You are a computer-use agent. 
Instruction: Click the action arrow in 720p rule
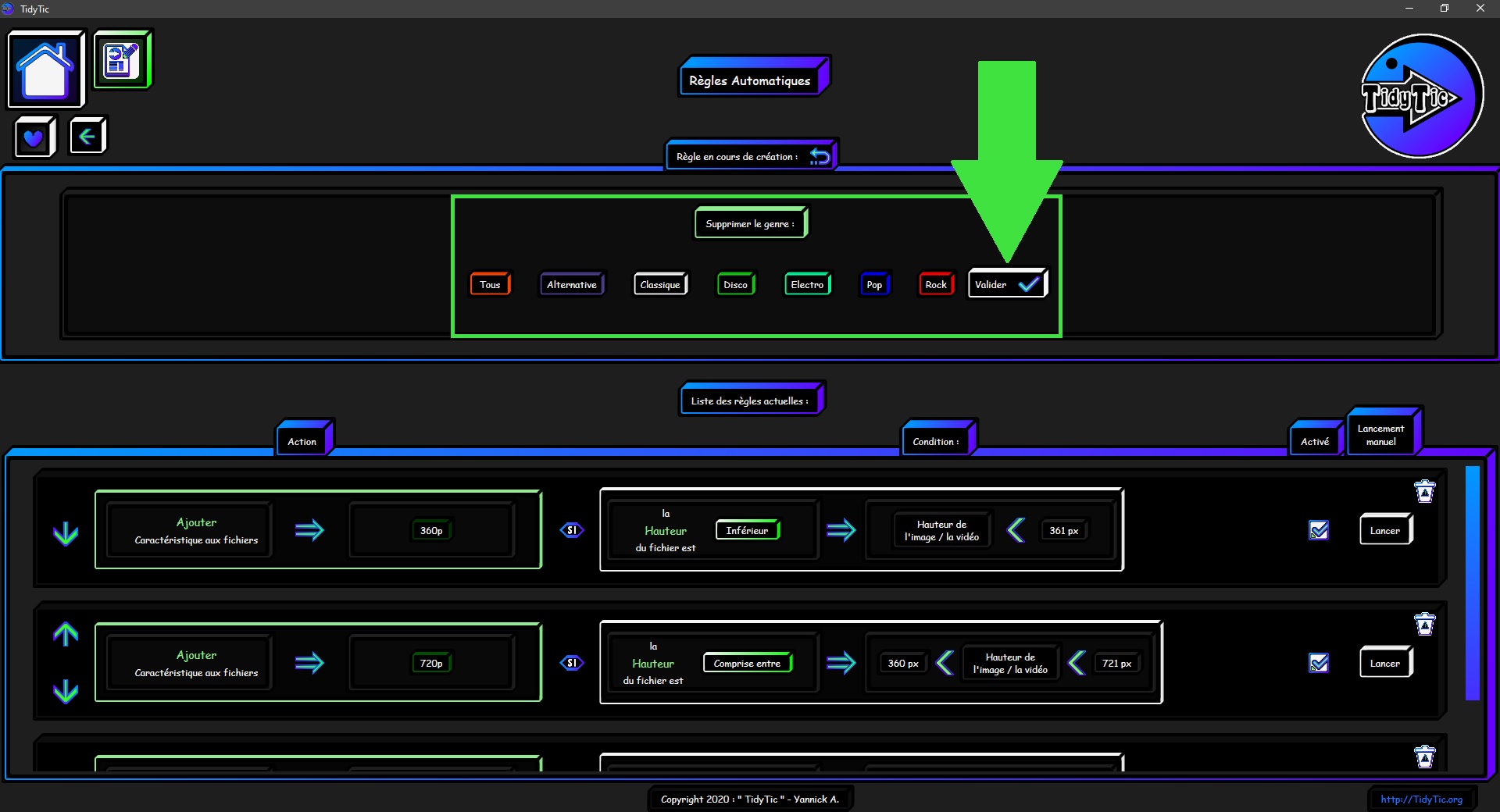coord(309,663)
